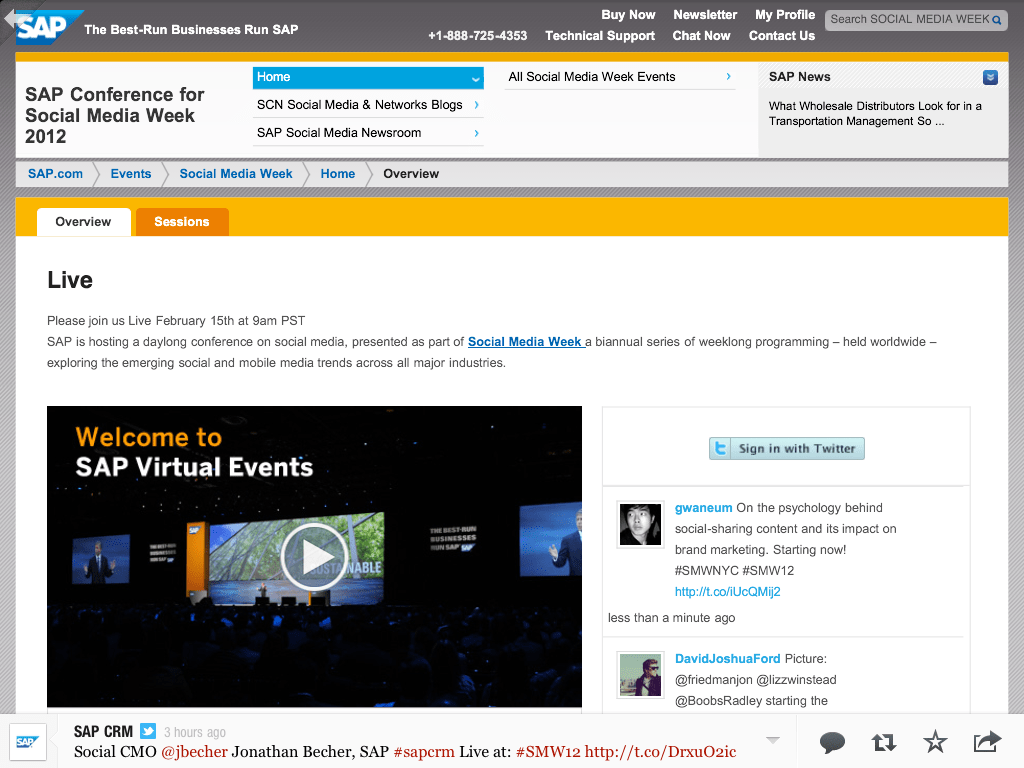The image size is (1024, 768).
Task: Click Sign in with Twitter button
Action: pos(787,449)
